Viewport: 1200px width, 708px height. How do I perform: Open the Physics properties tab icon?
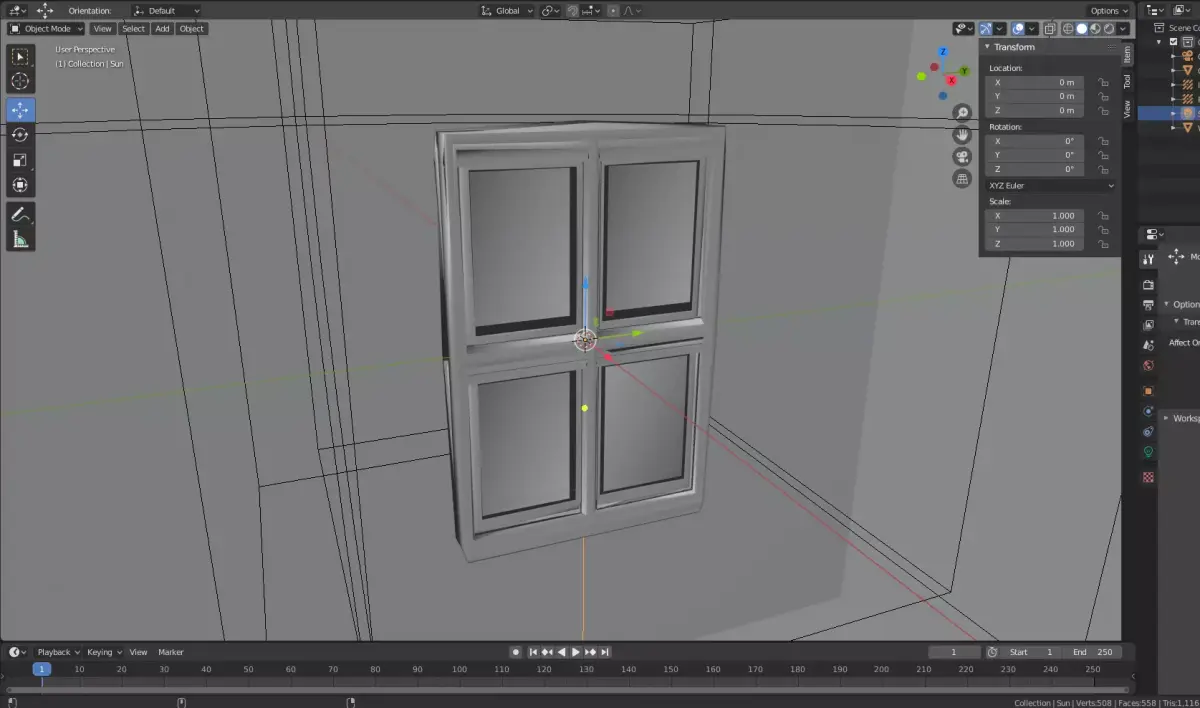pyautogui.click(x=1148, y=412)
